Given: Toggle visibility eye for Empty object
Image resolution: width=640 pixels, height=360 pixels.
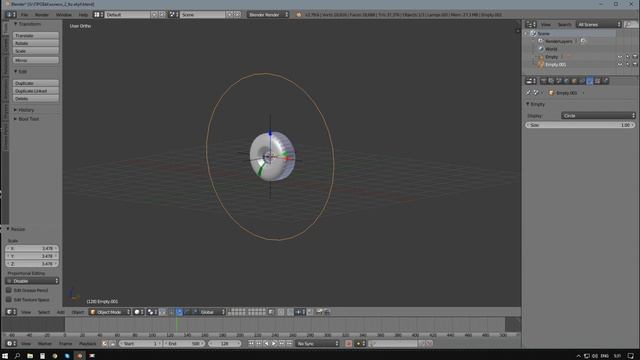Looking at the screenshot, I should (620, 57).
